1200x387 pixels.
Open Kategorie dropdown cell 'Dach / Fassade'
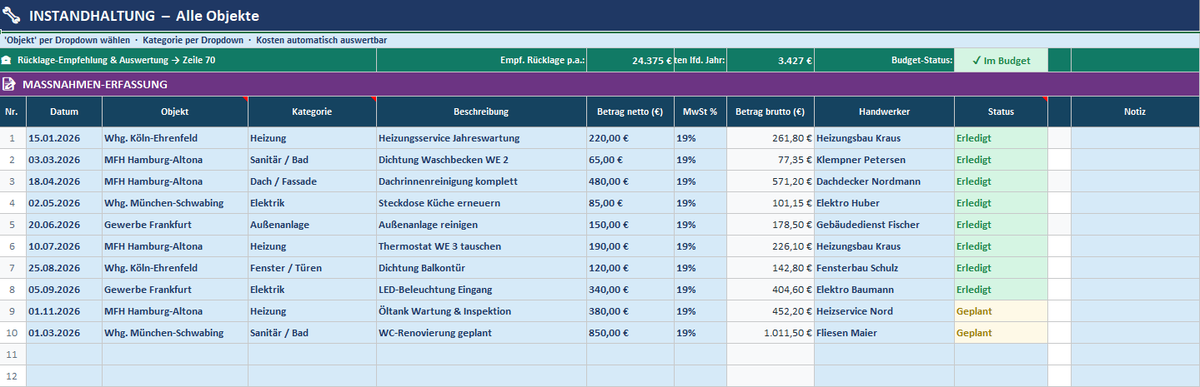coord(312,182)
